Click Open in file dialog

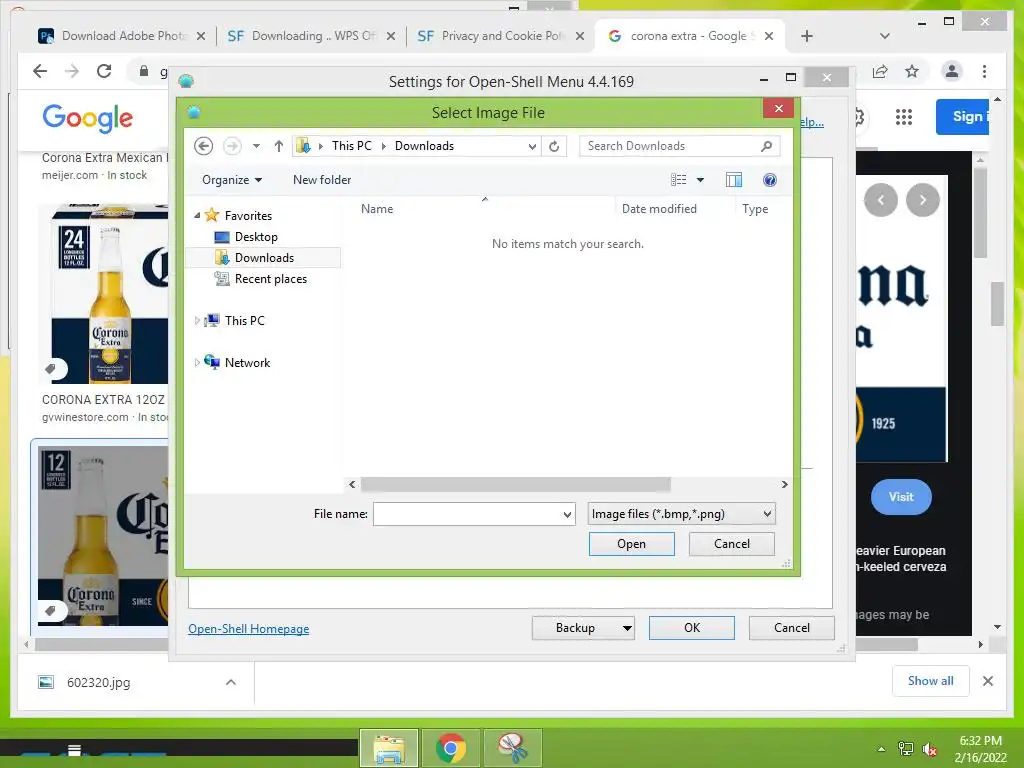[632, 544]
